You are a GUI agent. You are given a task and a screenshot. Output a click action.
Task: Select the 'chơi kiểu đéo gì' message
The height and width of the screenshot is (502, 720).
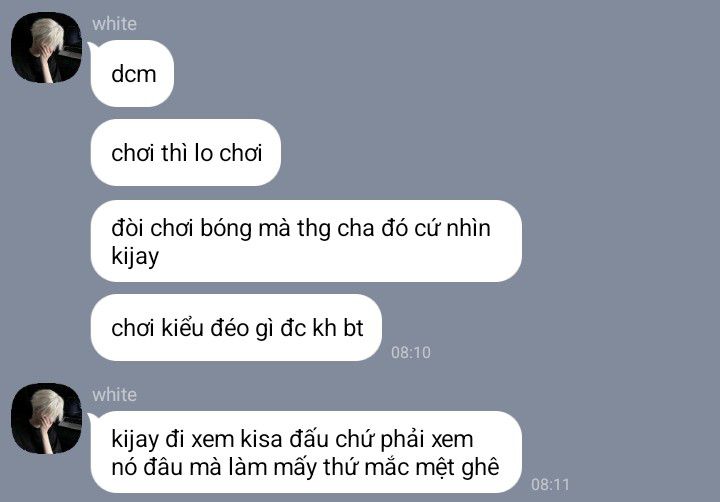point(236,327)
